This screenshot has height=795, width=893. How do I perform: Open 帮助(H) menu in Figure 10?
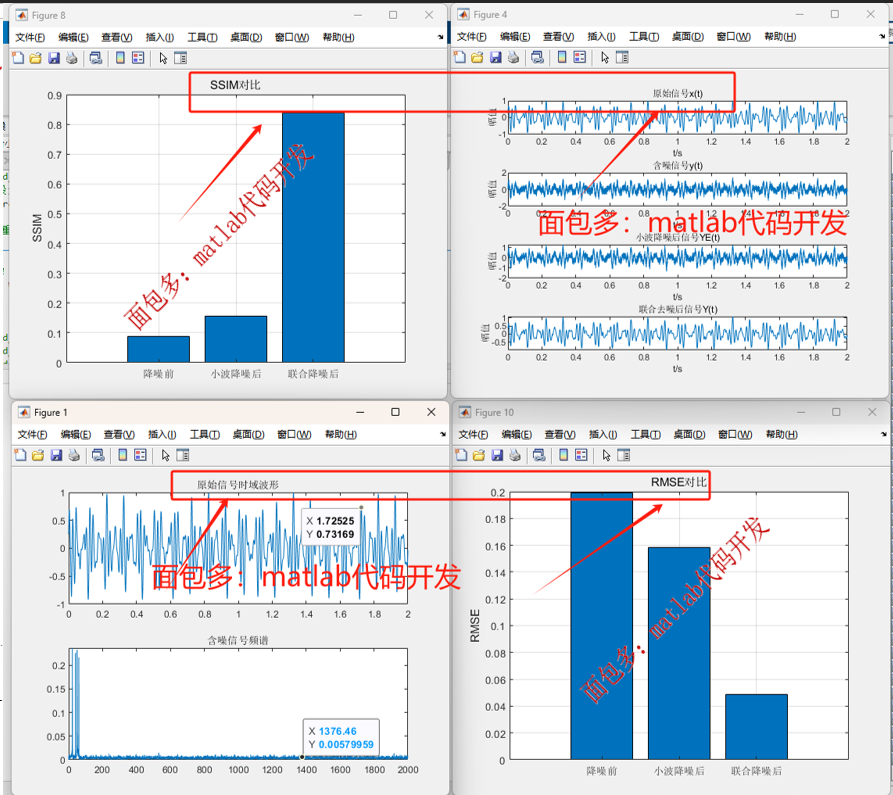(x=781, y=435)
